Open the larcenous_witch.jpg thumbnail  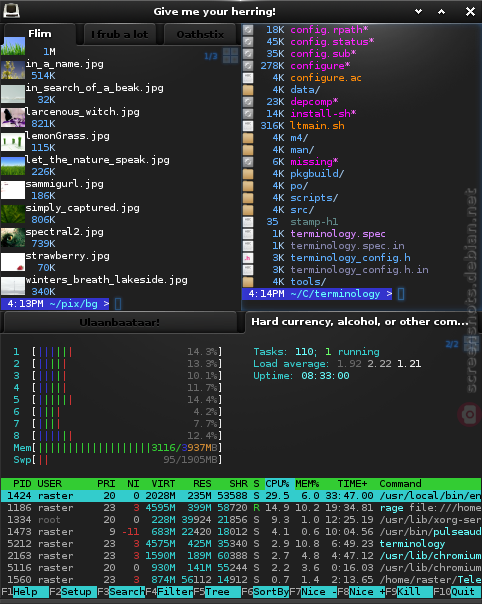[13, 117]
